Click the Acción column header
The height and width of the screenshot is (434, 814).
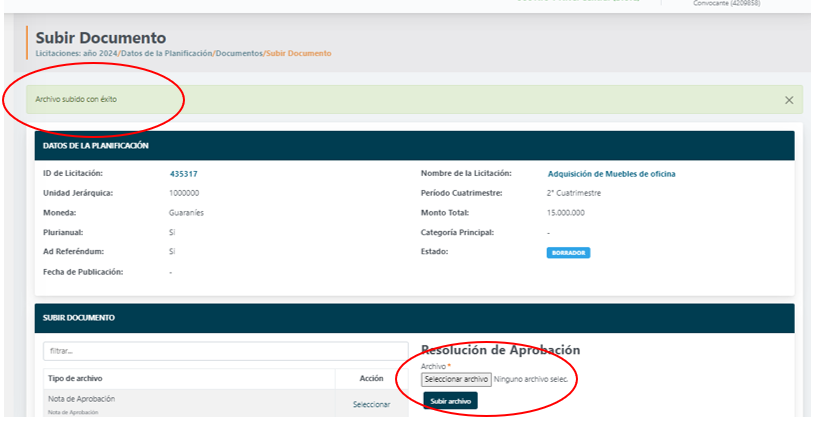tap(371, 378)
